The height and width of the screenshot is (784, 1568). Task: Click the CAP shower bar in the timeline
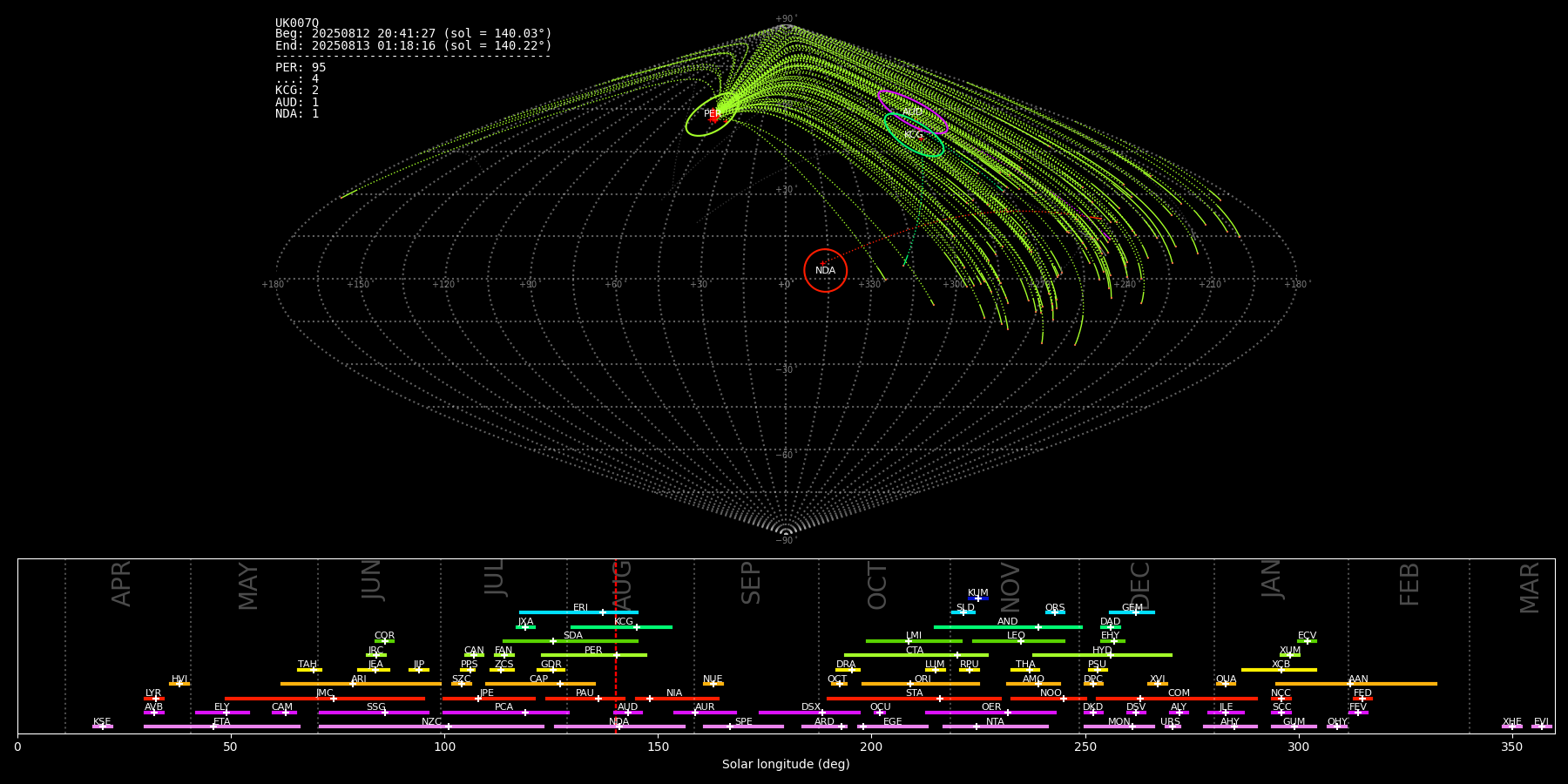click(x=540, y=684)
